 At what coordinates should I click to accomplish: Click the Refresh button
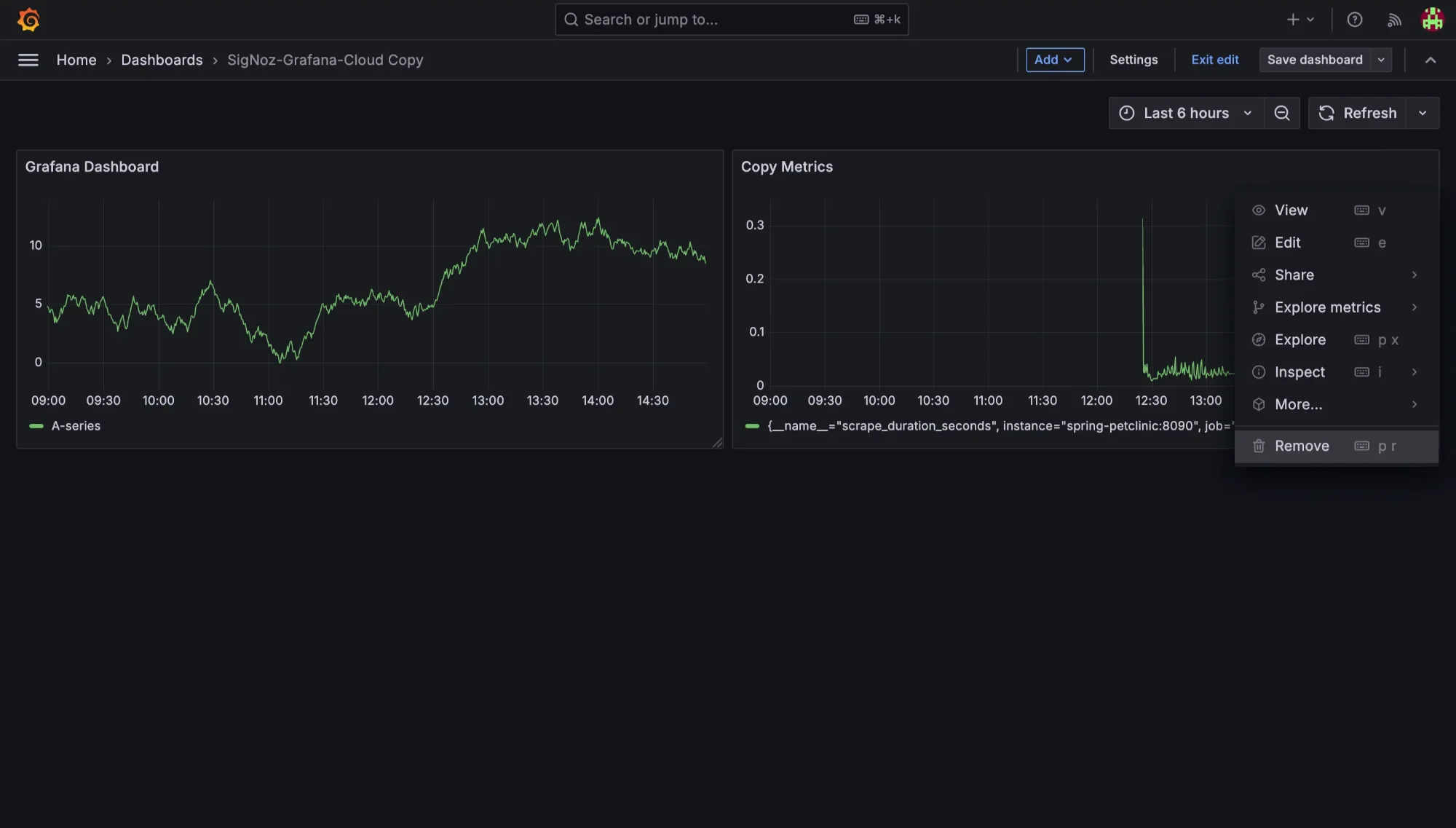pos(1358,113)
